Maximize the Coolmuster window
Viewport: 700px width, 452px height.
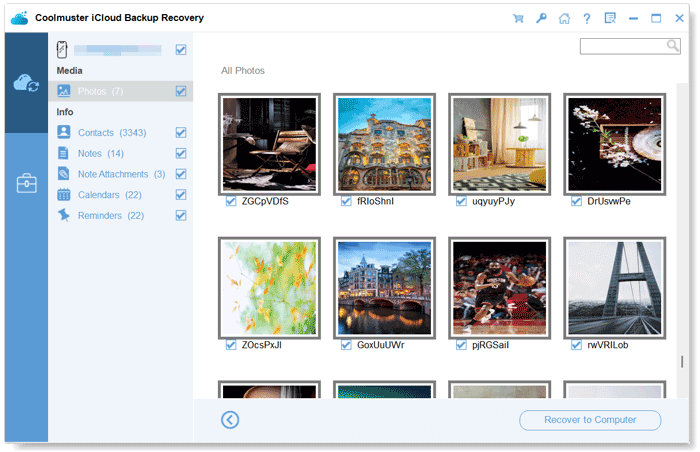[x=656, y=18]
